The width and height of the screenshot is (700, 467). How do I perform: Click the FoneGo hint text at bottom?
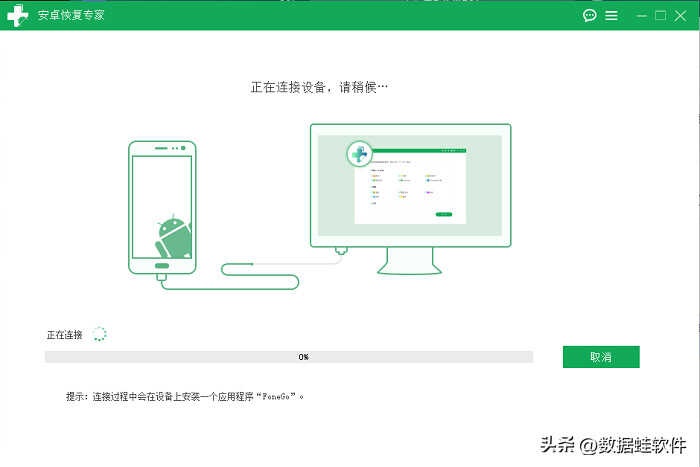click(185, 396)
